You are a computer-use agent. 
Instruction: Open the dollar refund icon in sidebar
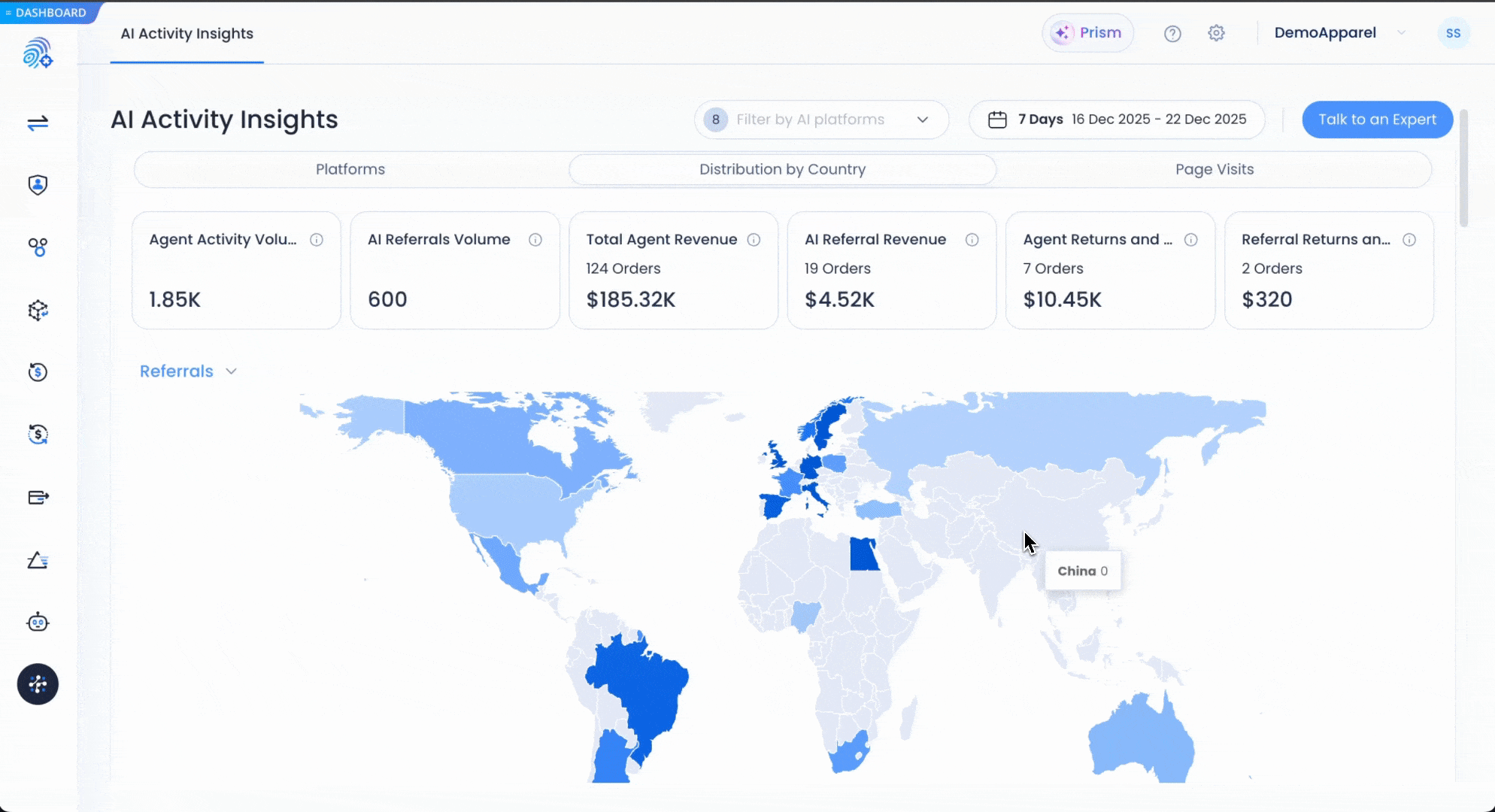[x=38, y=372]
